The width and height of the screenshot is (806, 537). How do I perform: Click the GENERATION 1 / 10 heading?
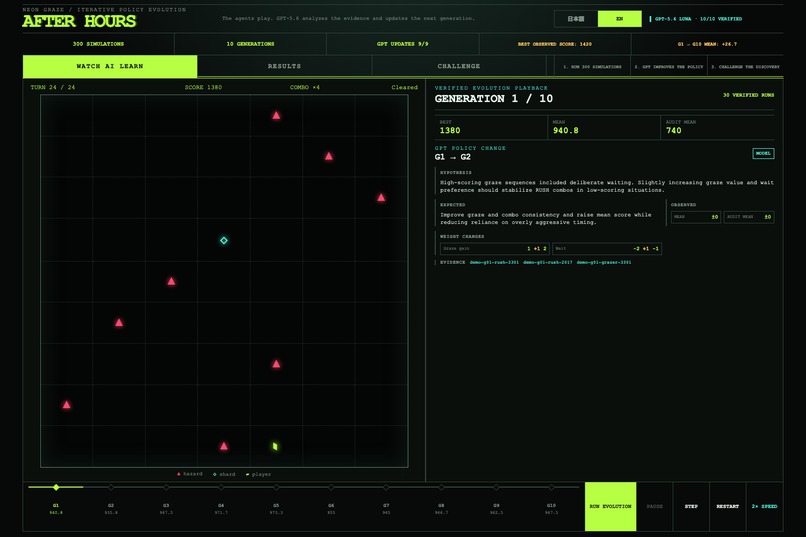493,99
